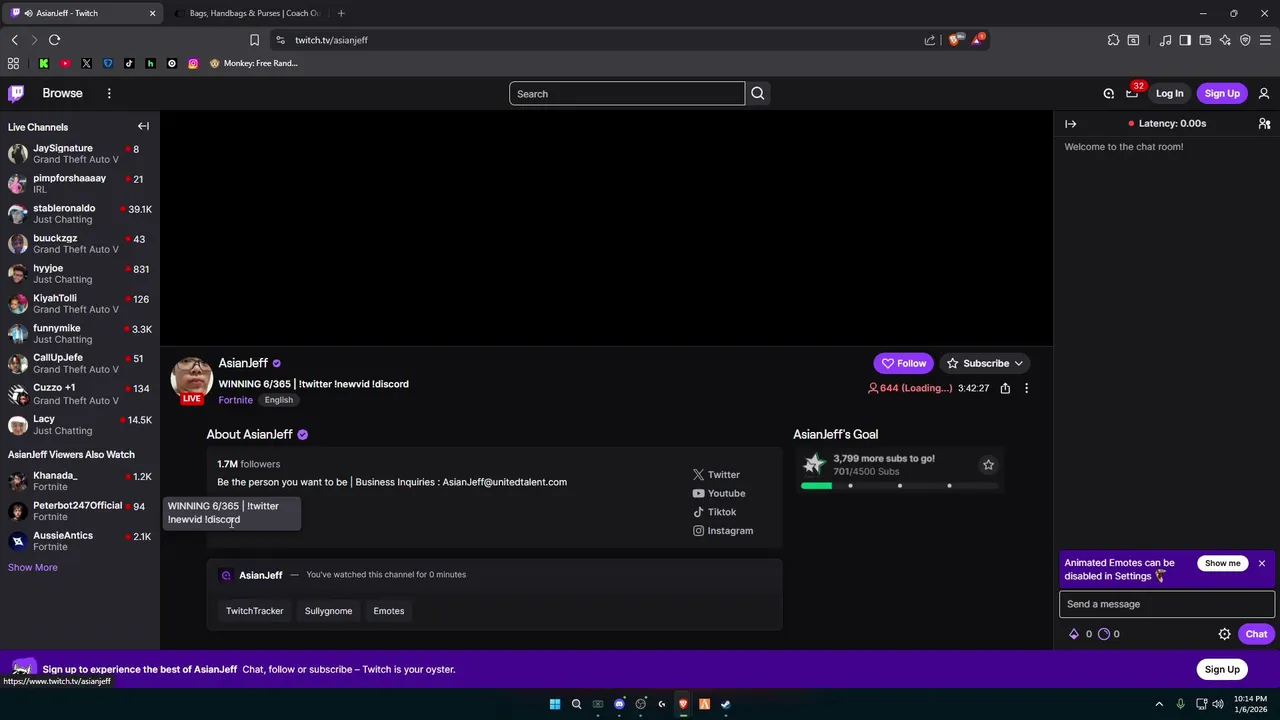Click the magnifier search button
Image resolution: width=1280 pixels, height=720 pixels.
[x=757, y=94]
